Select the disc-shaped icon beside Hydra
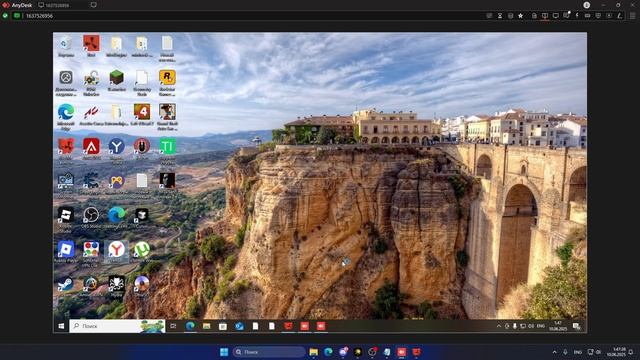 142,283
